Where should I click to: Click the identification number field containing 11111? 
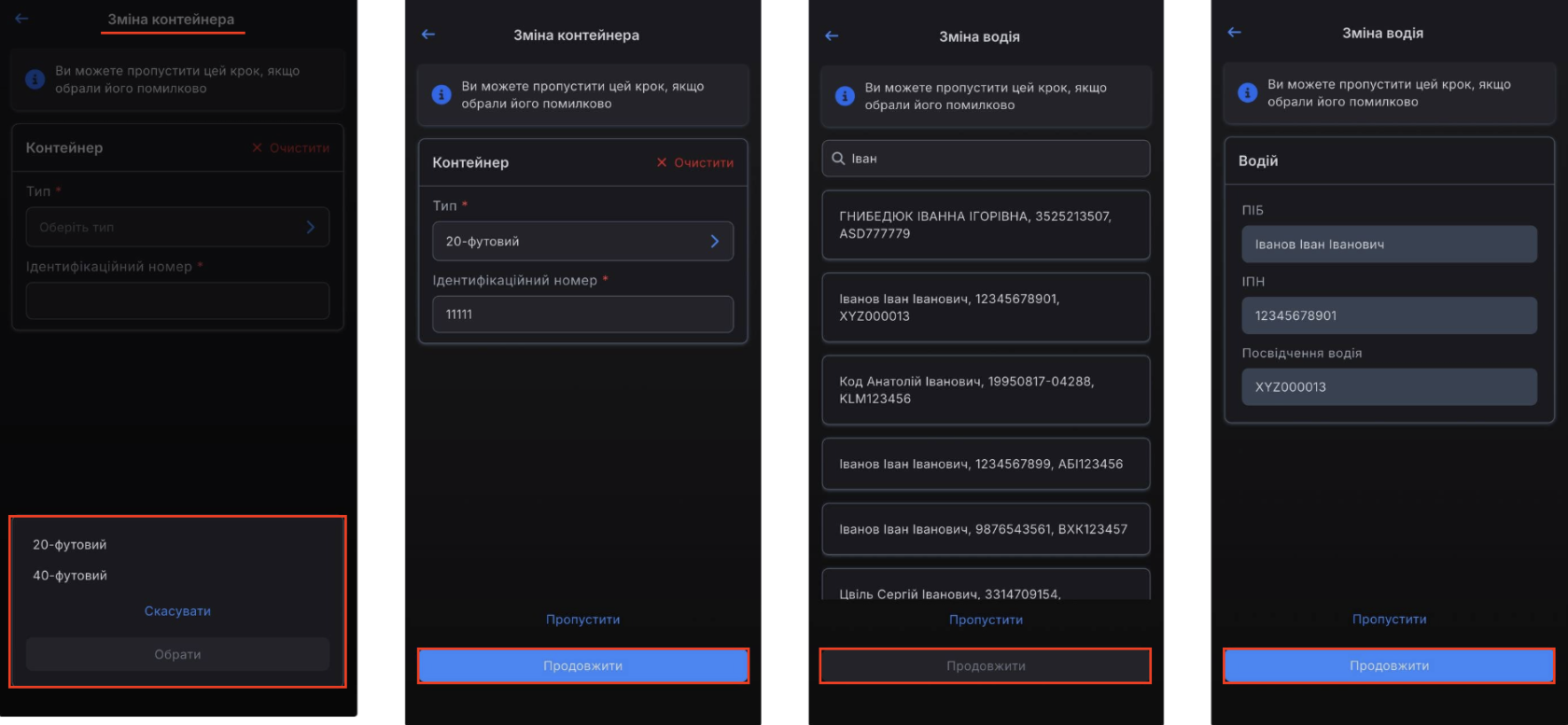pos(583,314)
